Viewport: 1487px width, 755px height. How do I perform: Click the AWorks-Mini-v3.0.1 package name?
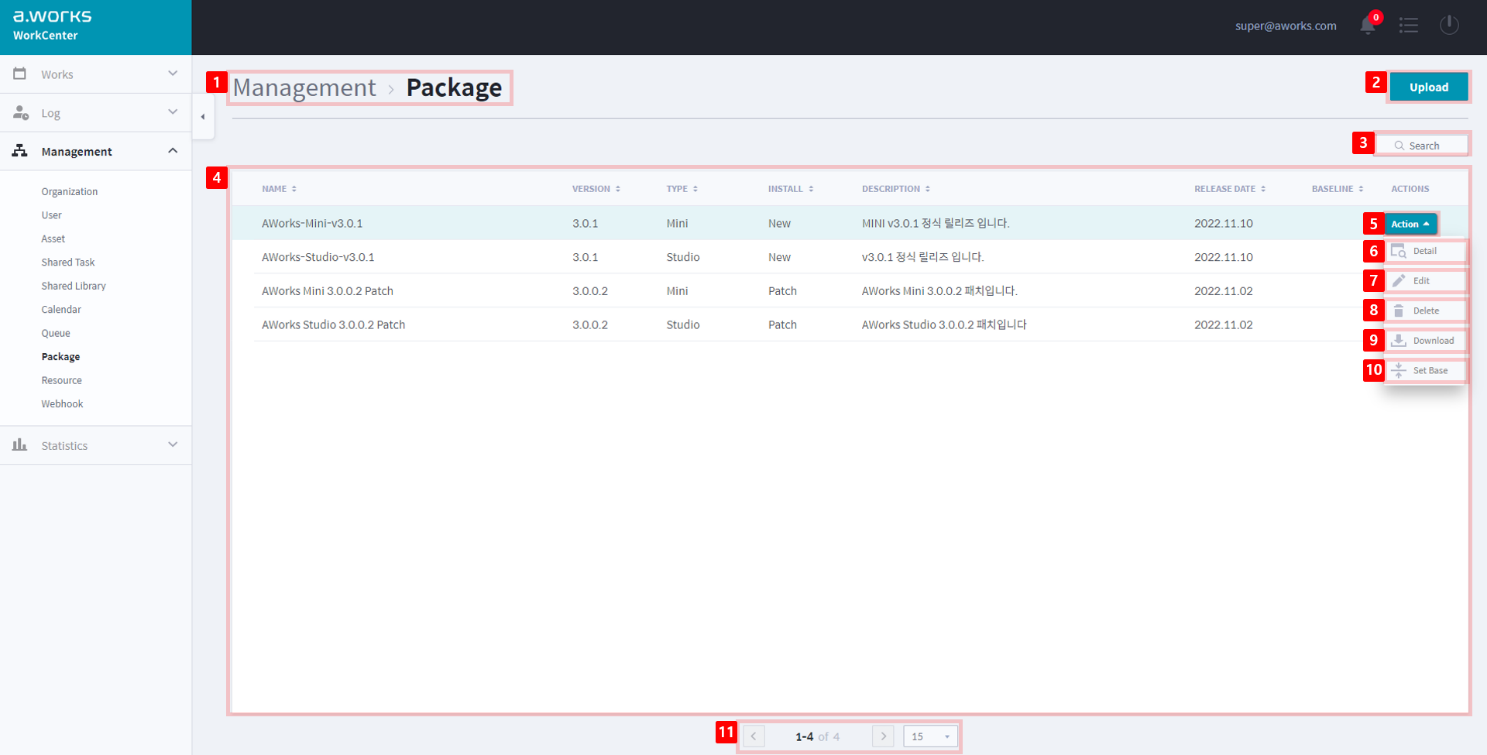click(312, 223)
